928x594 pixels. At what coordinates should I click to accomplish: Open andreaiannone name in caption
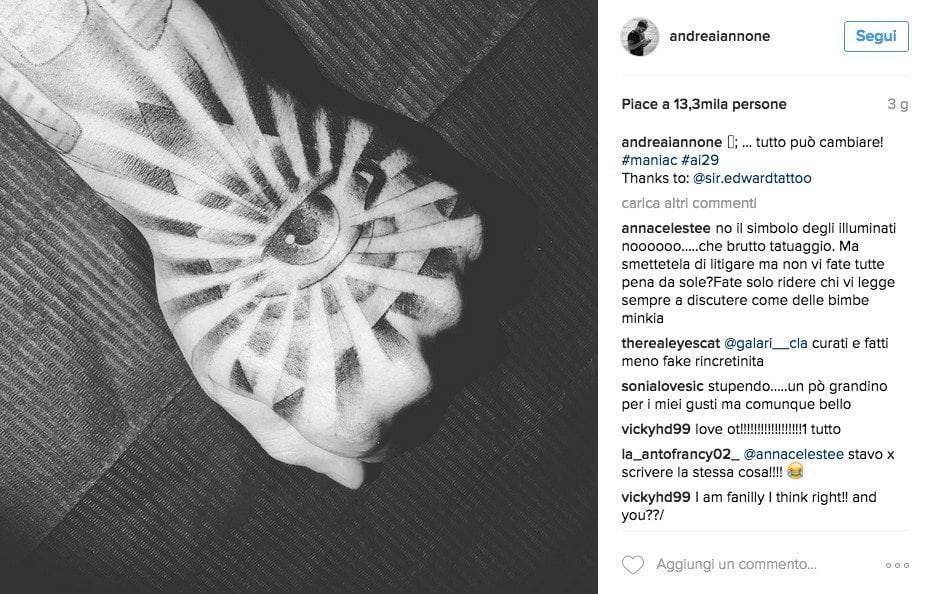point(671,142)
